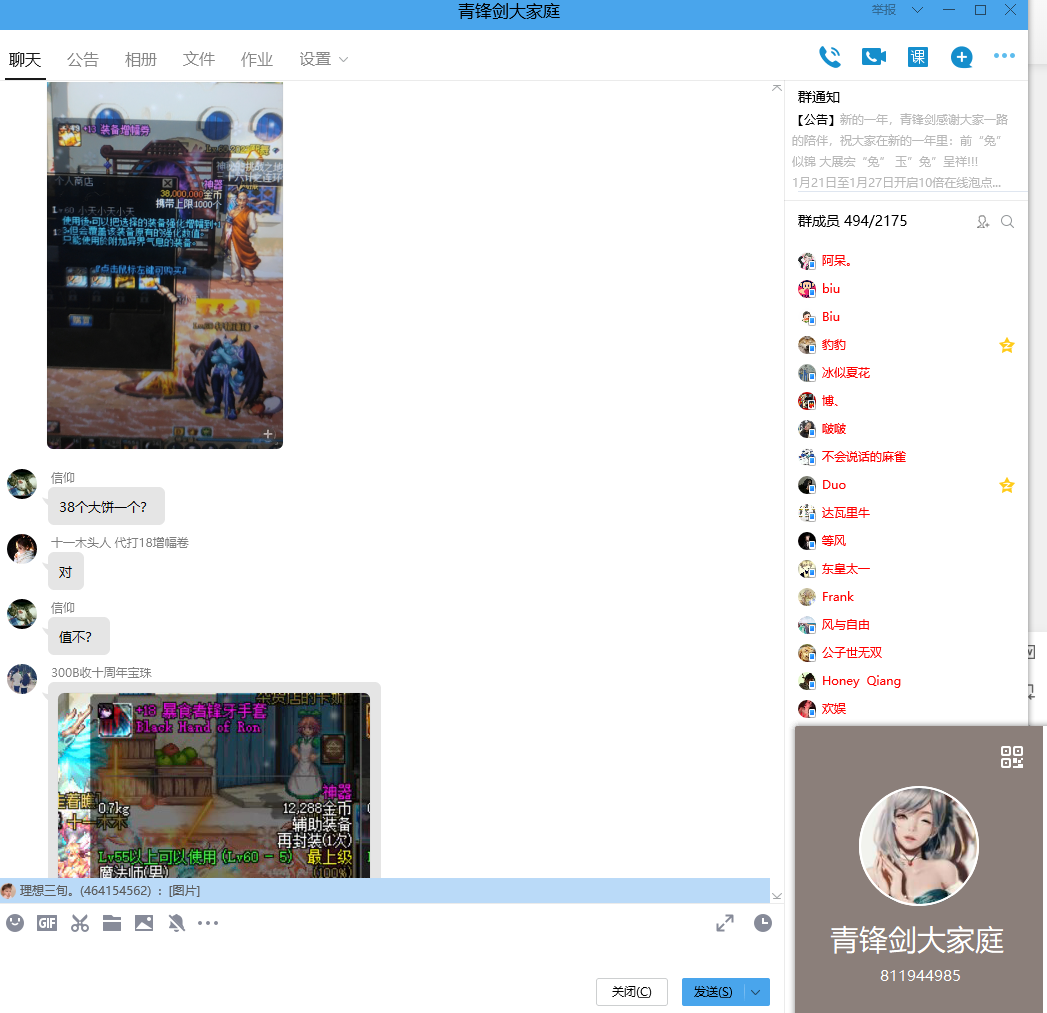Screen dimensions: 1047x1013
Task: Expand the 设置 dropdown tab
Action: pos(323,59)
